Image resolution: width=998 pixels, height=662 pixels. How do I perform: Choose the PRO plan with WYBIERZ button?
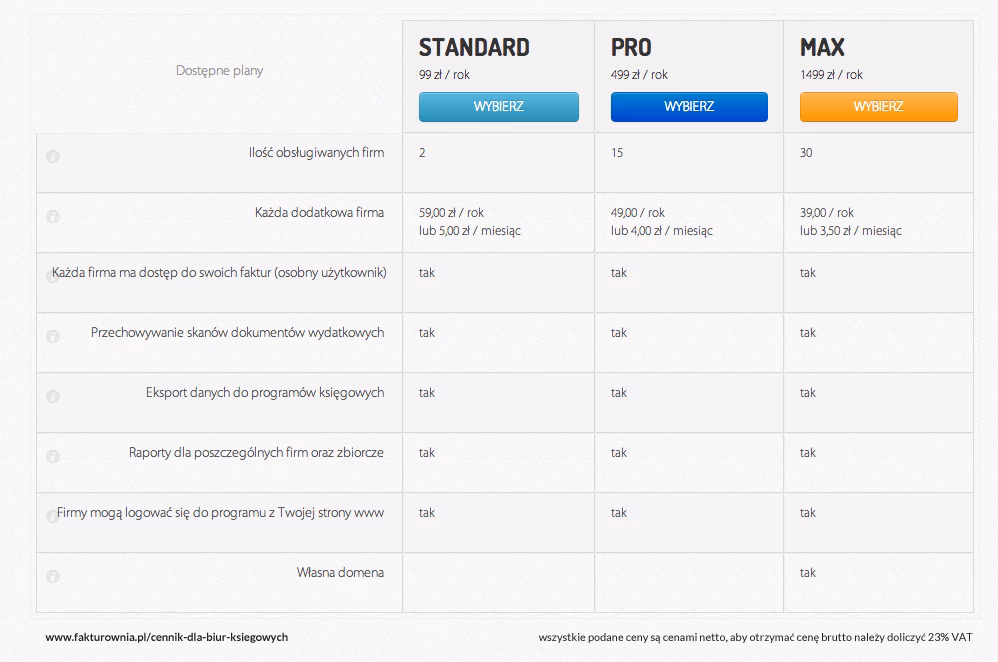689,107
